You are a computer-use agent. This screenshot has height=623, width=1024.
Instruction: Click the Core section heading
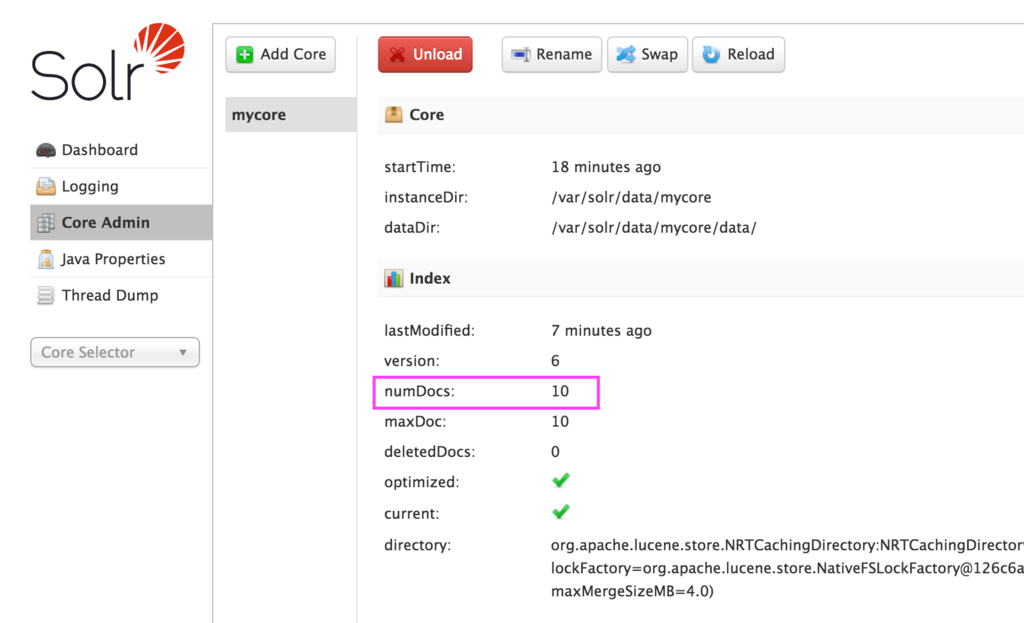[x=426, y=115]
